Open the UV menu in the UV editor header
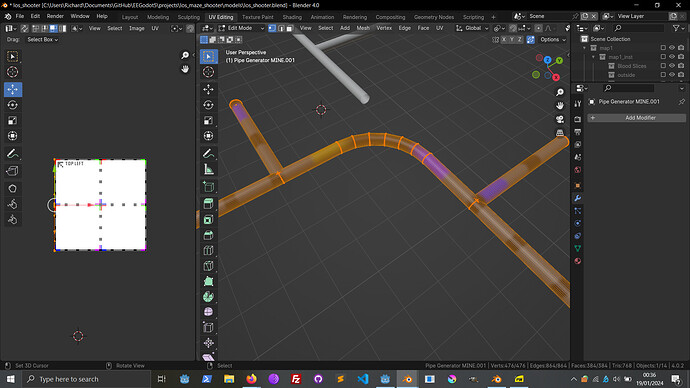The height and width of the screenshot is (388, 690). (155, 28)
